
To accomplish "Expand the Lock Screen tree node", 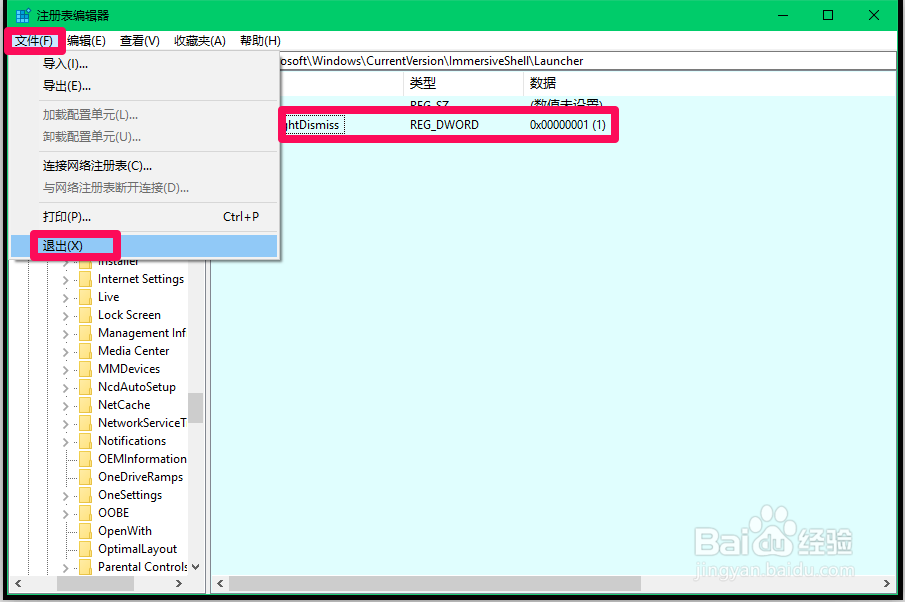I will pos(65,316).
